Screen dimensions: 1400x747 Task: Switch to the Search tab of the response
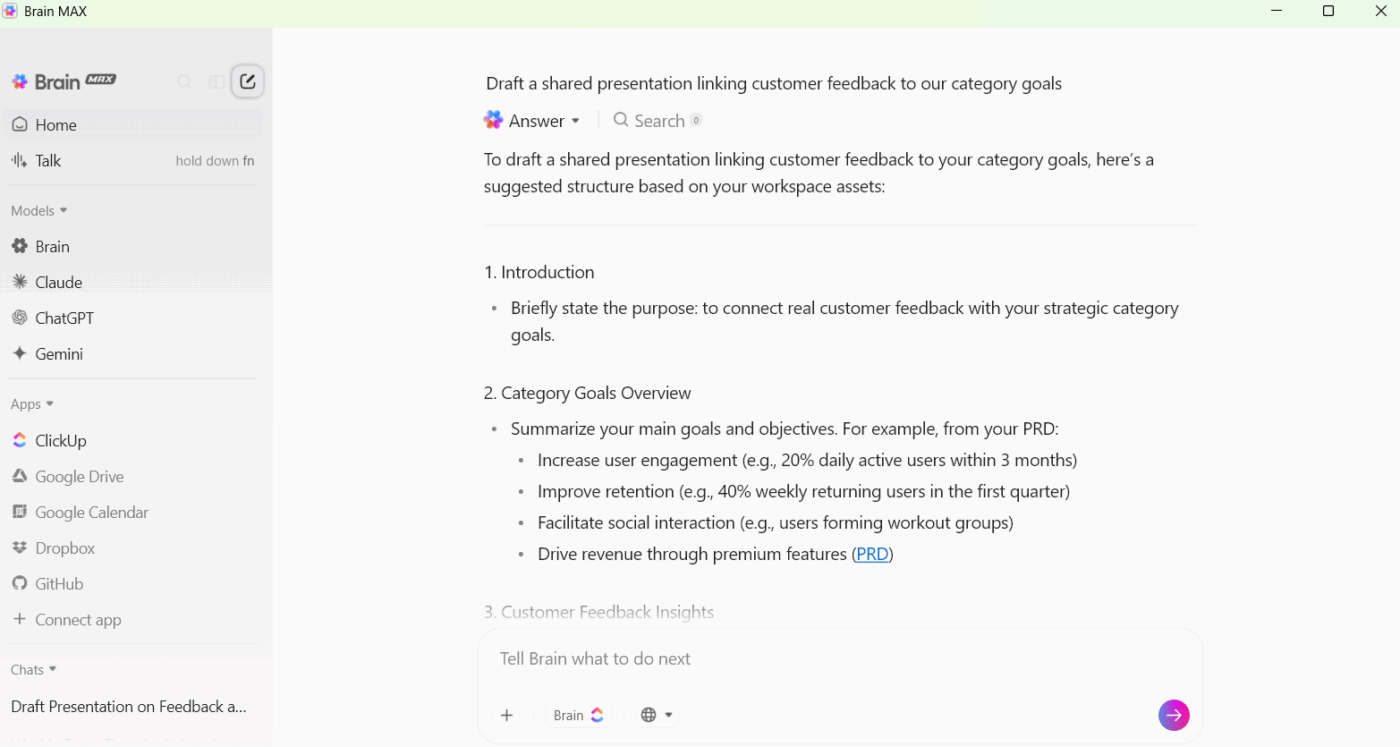657,120
